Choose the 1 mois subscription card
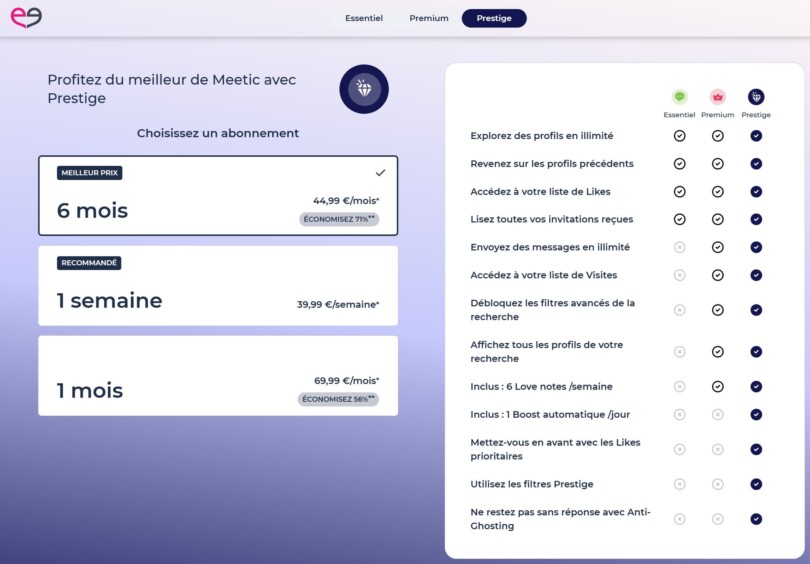 [218, 375]
